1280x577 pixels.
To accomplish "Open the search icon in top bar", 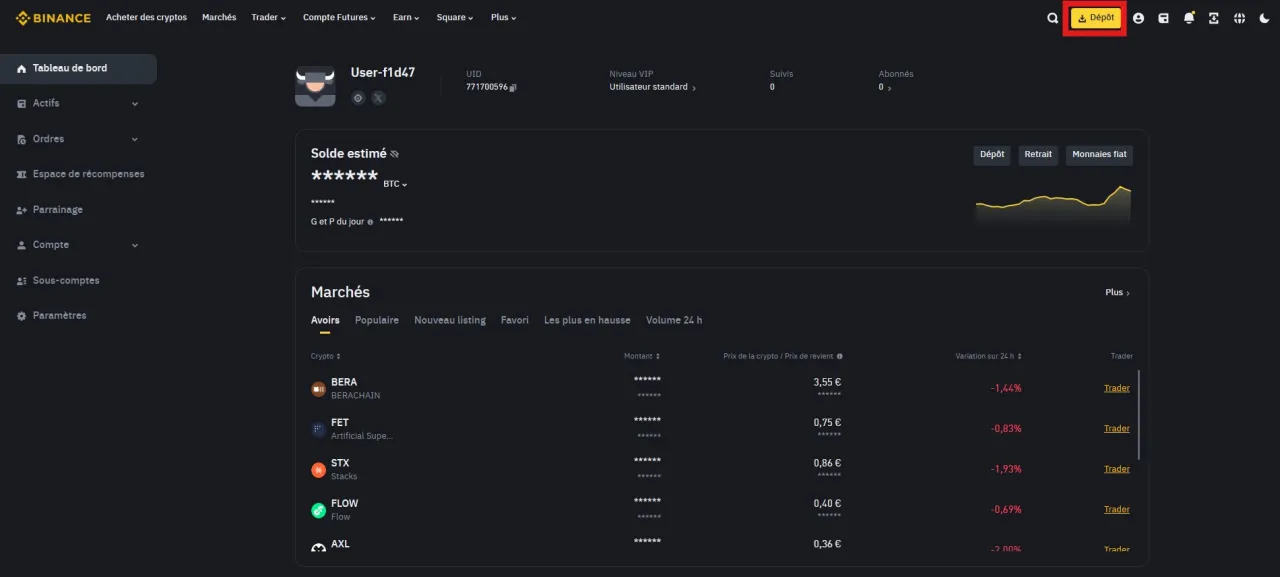I will point(1053,17).
